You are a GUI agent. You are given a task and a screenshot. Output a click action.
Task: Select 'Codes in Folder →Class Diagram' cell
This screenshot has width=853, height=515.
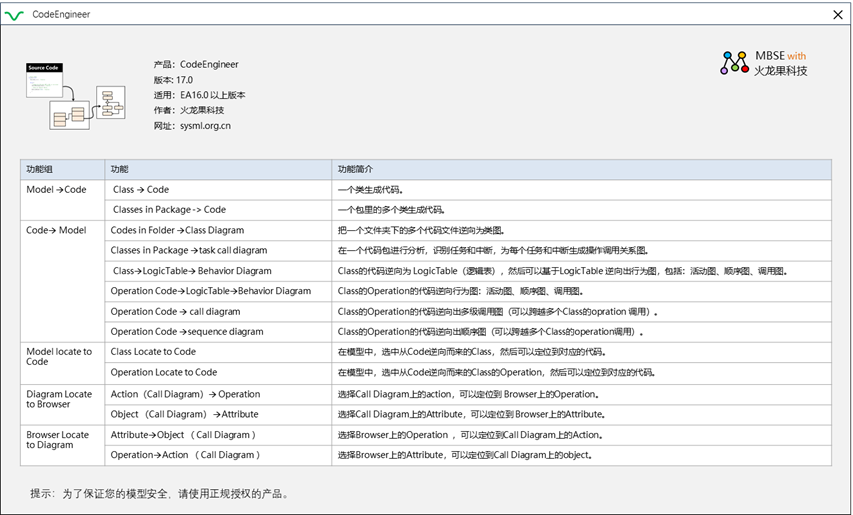point(218,231)
